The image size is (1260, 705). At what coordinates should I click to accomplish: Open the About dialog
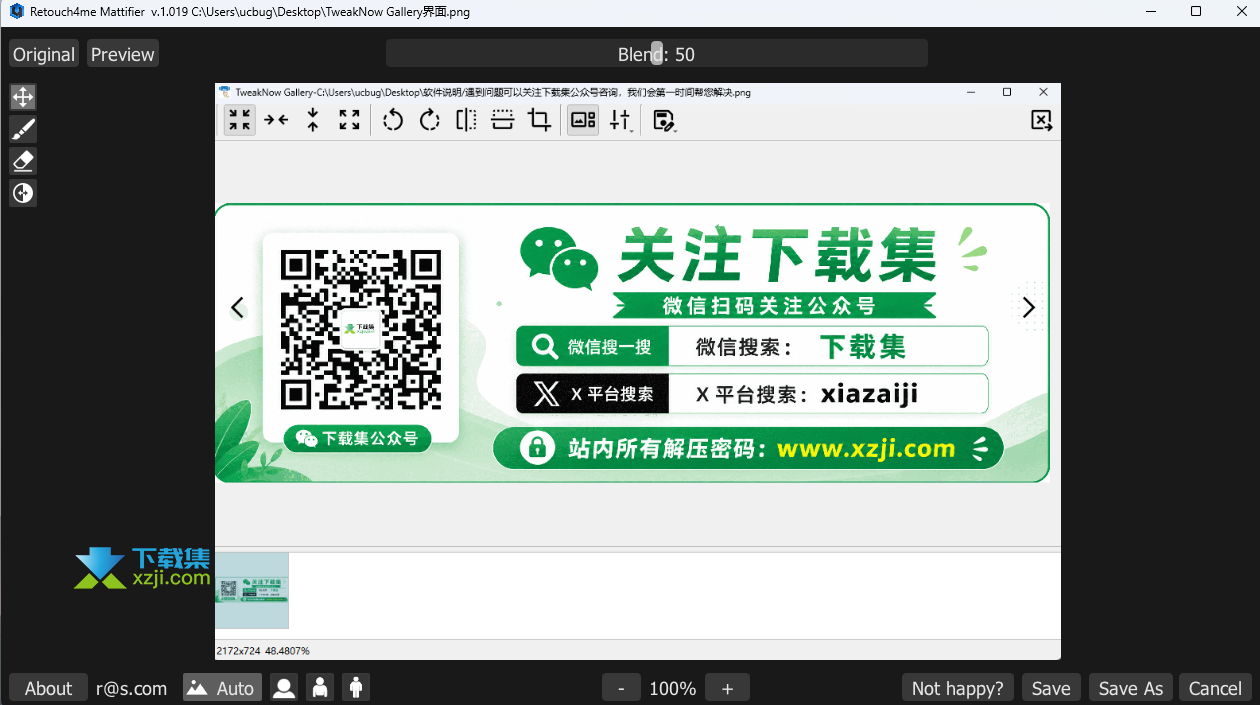coord(48,688)
